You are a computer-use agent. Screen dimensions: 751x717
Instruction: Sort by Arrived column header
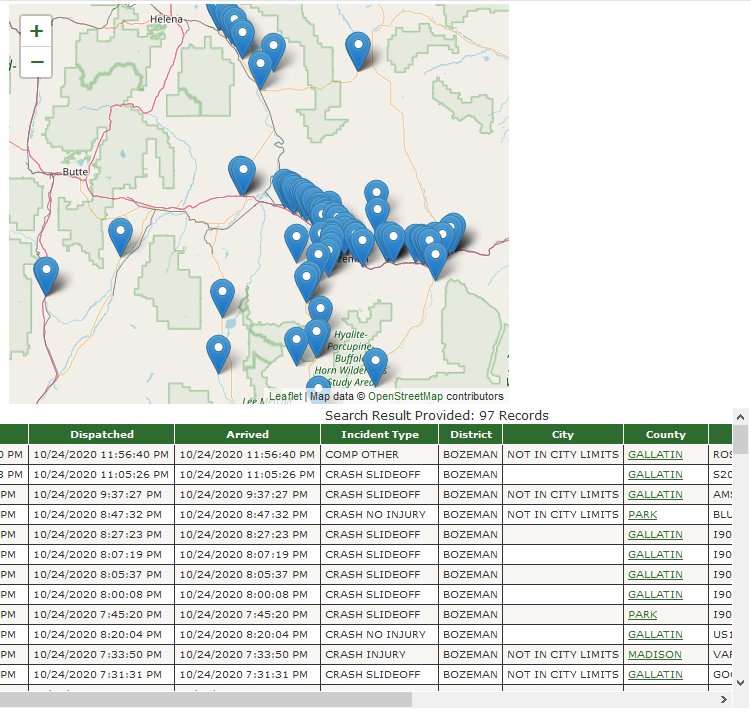[247, 434]
